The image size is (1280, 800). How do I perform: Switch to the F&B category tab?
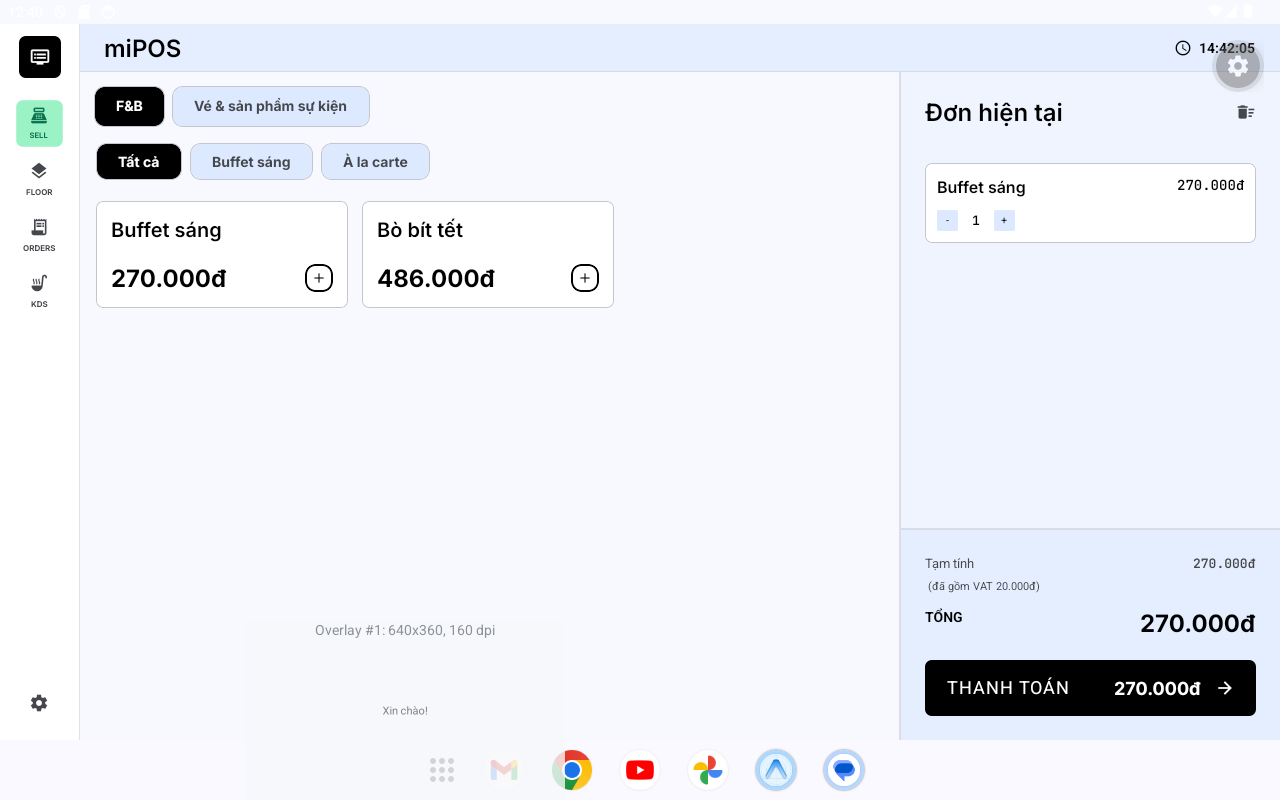129,106
